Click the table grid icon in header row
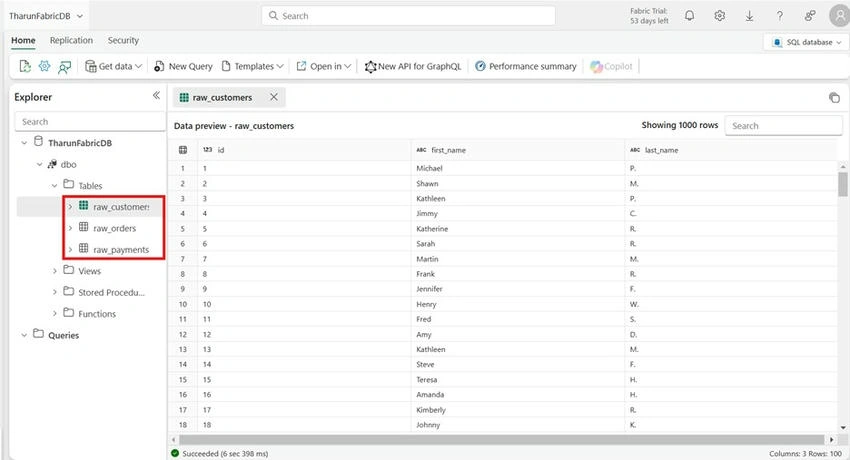This screenshot has height=460, width=850. 183,150
